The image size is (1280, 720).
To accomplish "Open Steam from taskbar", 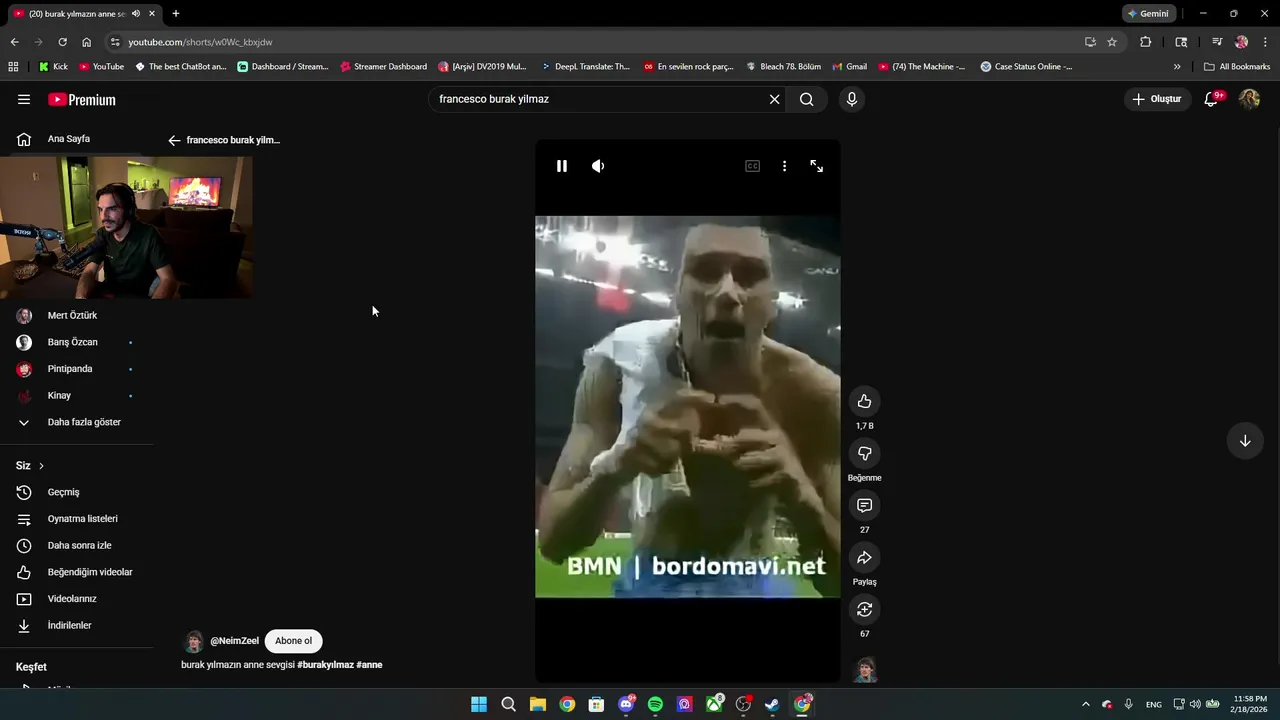I will (772, 704).
